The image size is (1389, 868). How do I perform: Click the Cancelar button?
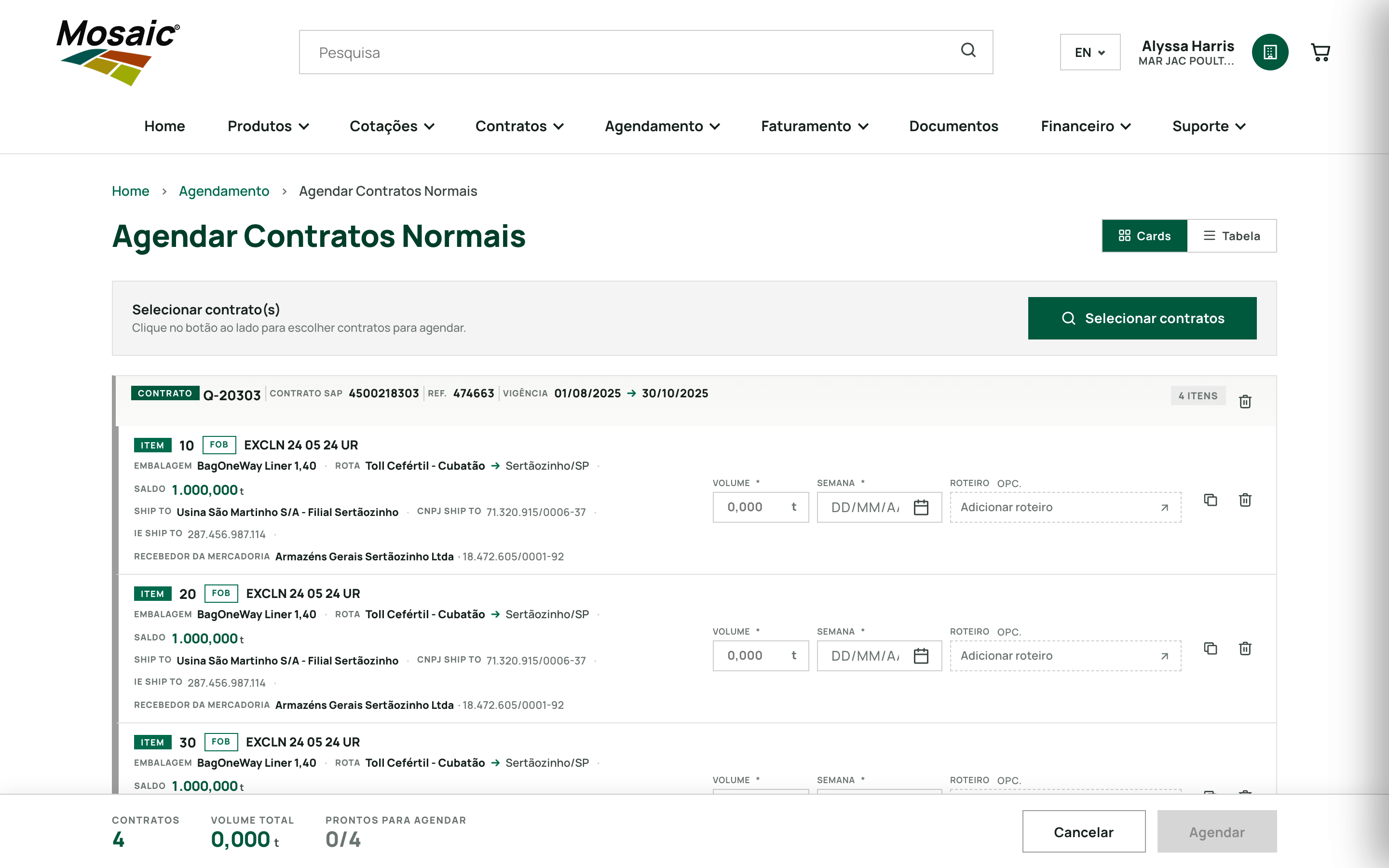[1084, 832]
